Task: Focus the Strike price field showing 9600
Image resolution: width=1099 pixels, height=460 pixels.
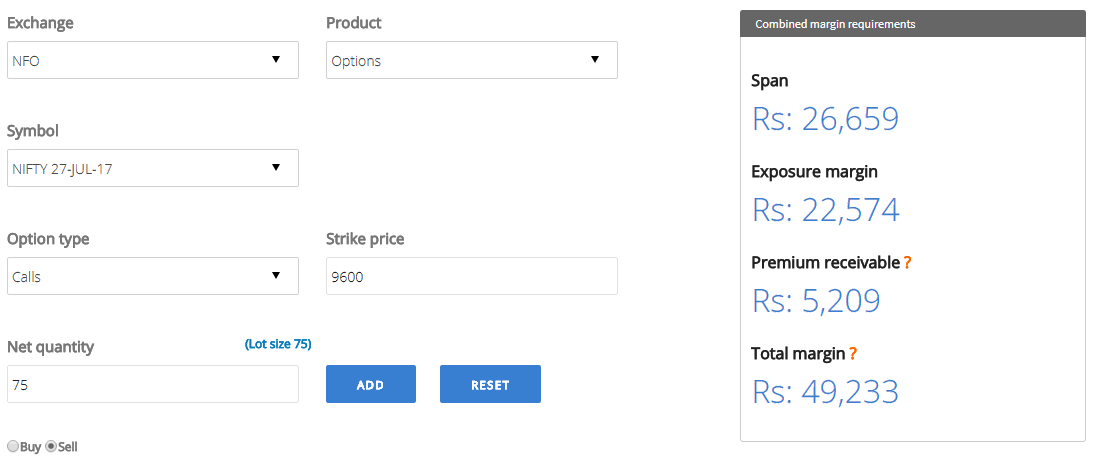Action: pos(472,276)
